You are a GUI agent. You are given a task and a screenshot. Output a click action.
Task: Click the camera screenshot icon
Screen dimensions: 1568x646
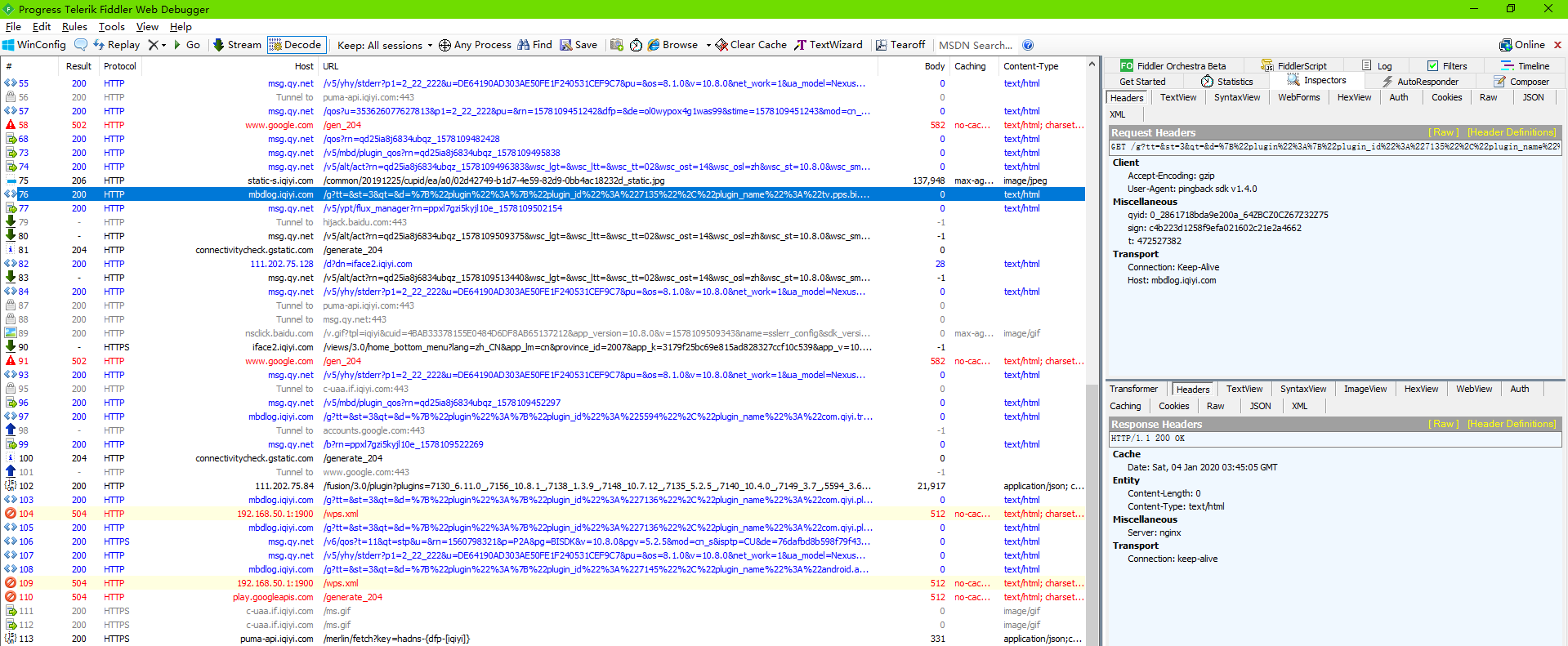click(617, 45)
